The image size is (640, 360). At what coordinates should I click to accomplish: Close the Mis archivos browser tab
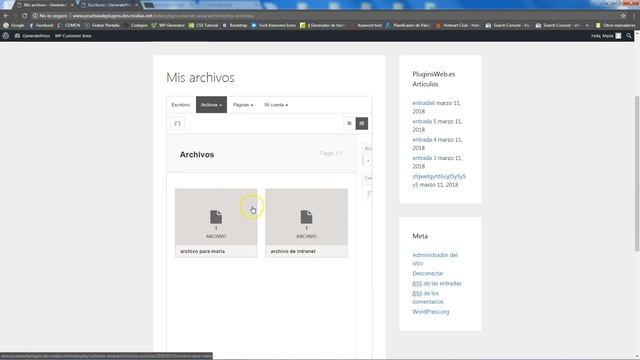point(72,5)
